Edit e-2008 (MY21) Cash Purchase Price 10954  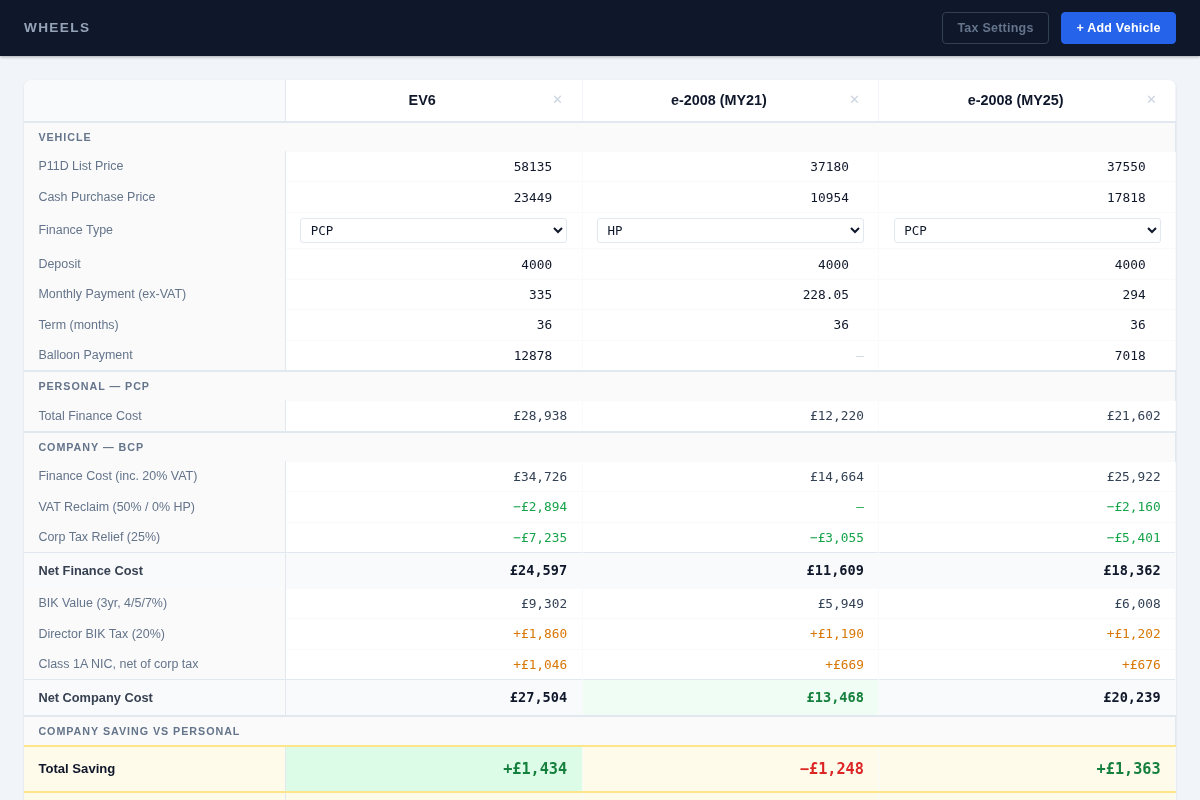click(x=730, y=197)
